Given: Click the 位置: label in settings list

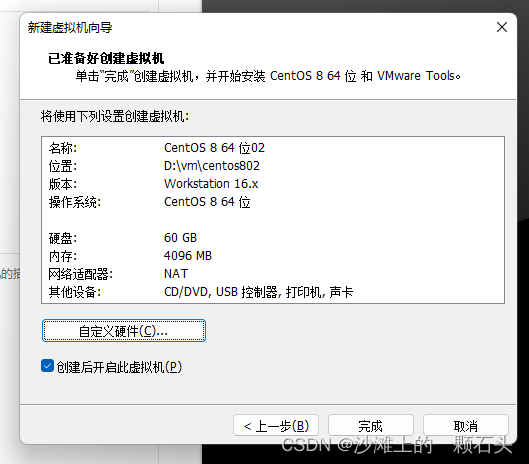Looking at the screenshot, I should [63, 166].
